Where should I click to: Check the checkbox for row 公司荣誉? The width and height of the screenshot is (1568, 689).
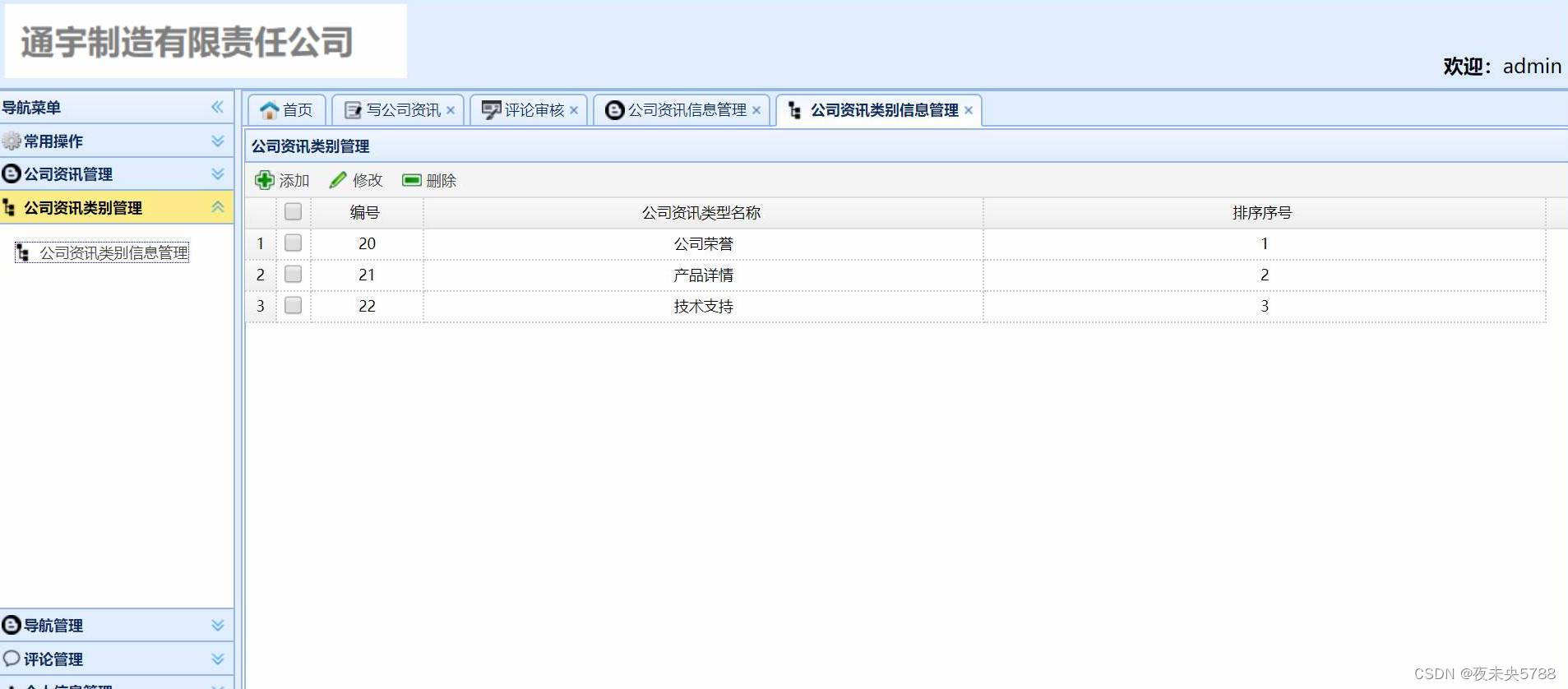tap(293, 243)
